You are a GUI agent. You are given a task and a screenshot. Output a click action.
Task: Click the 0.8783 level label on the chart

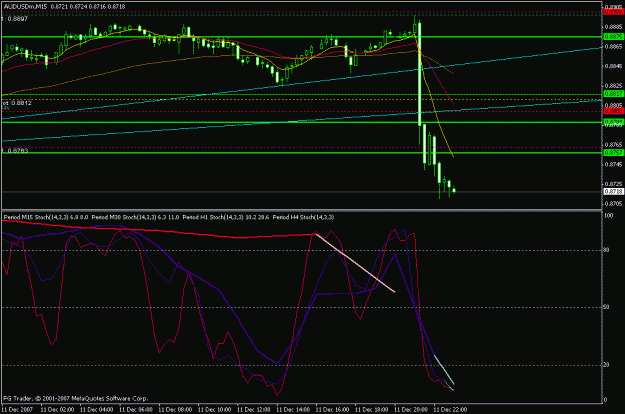pos(15,151)
